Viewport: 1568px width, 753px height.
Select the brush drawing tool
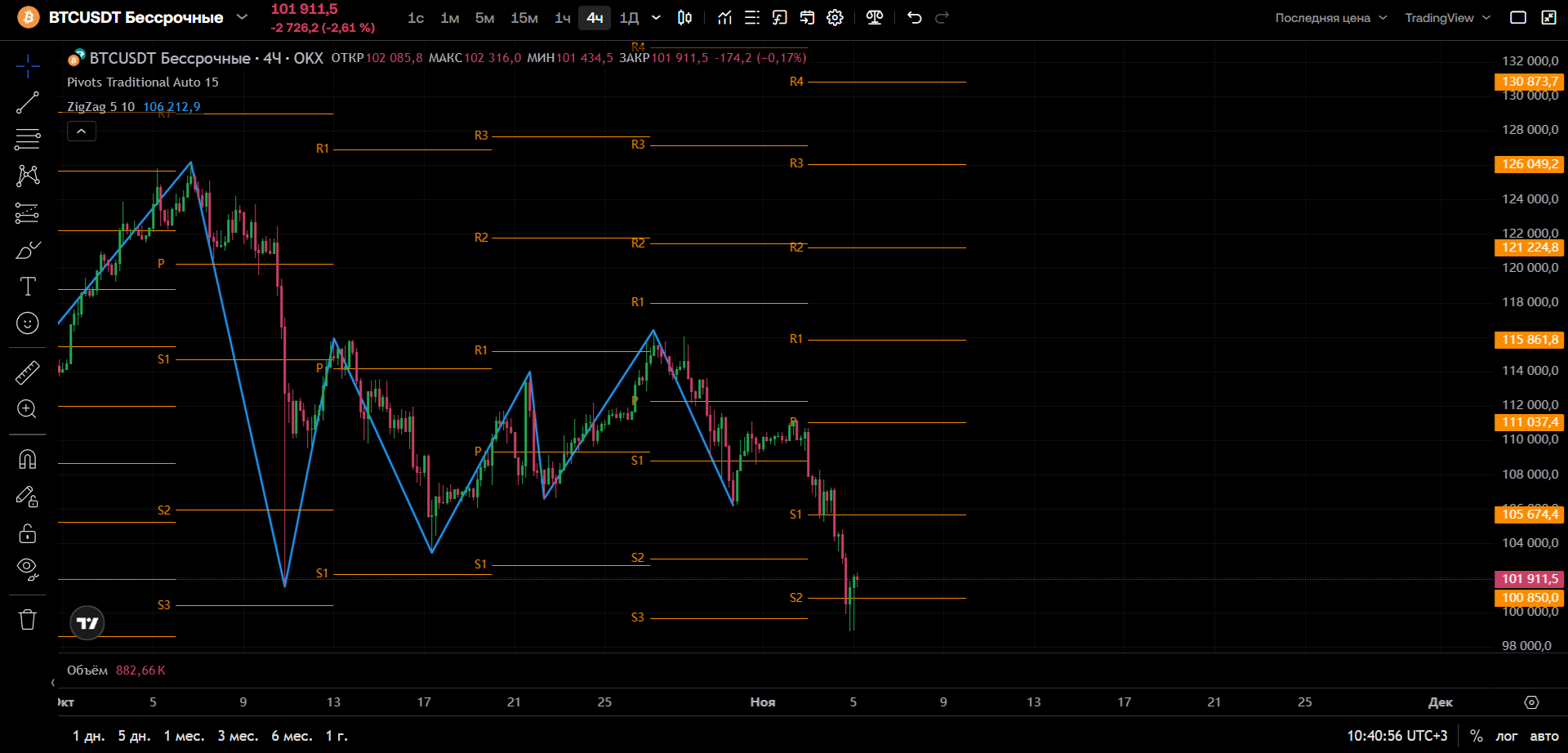pyautogui.click(x=28, y=250)
